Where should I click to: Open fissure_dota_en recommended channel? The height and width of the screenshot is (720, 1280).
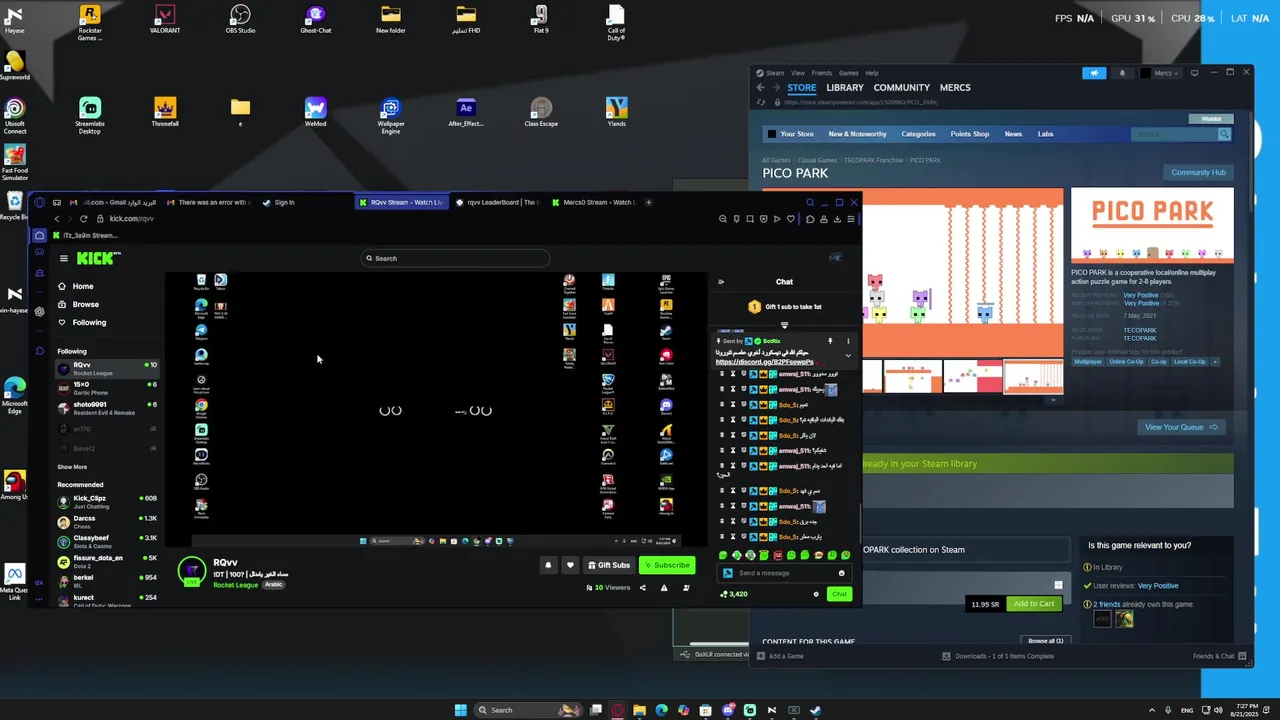click(x=107, y=562)
